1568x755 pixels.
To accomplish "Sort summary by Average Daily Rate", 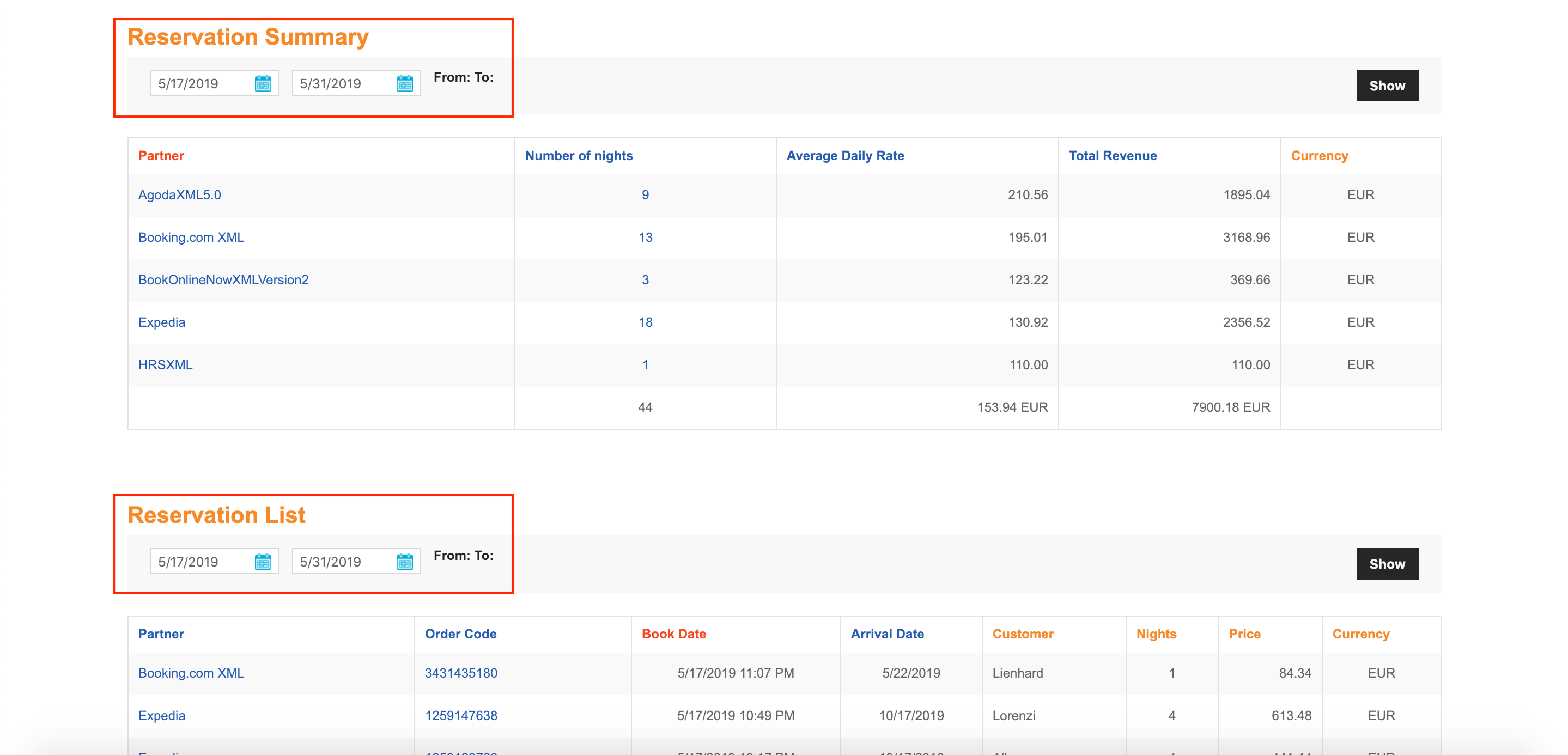I will (845, 156).
